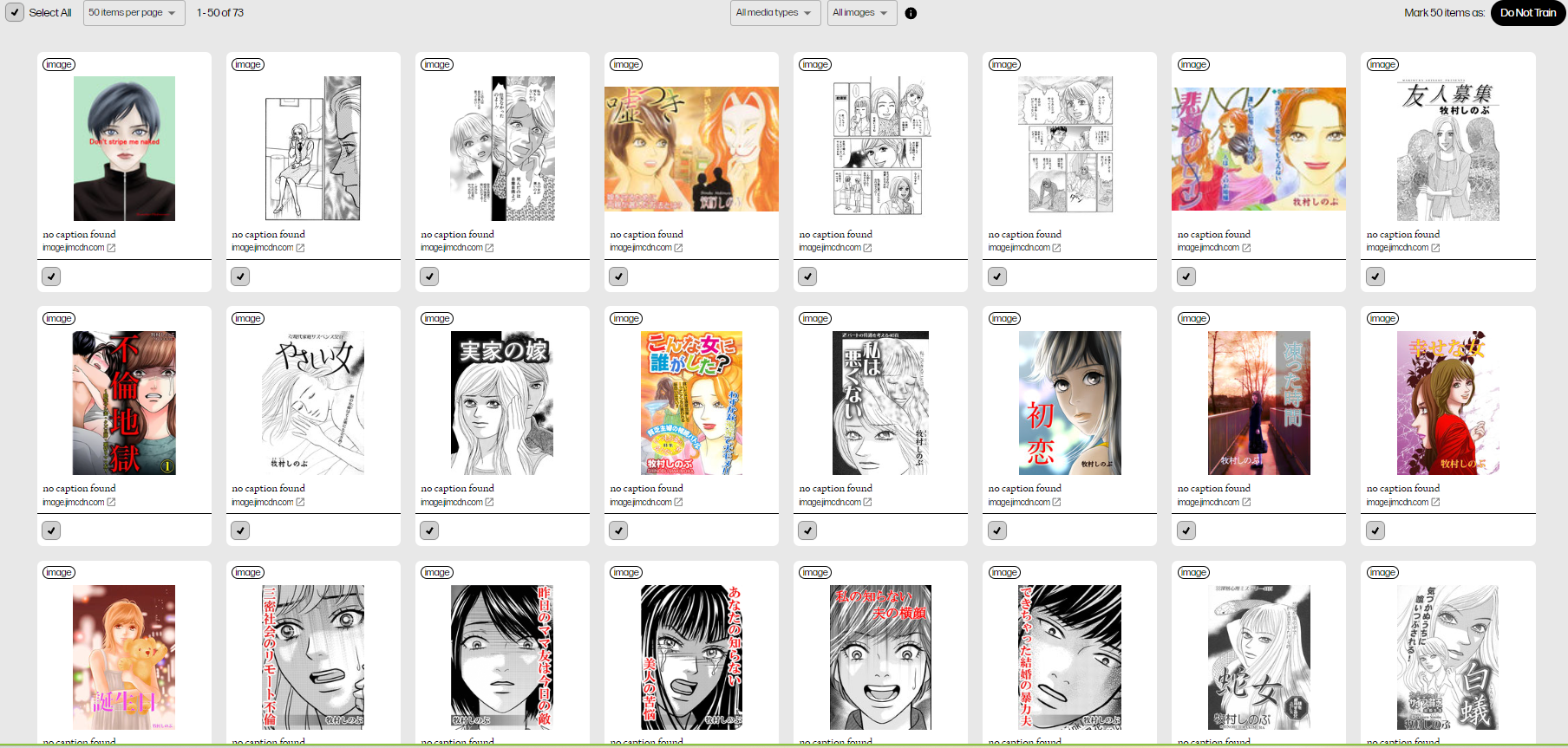Follow image.jimcdn.com link on 友人募集 card
Image resolution: width=1568 pixels, height=748 pixels.
coord(1397,248)
